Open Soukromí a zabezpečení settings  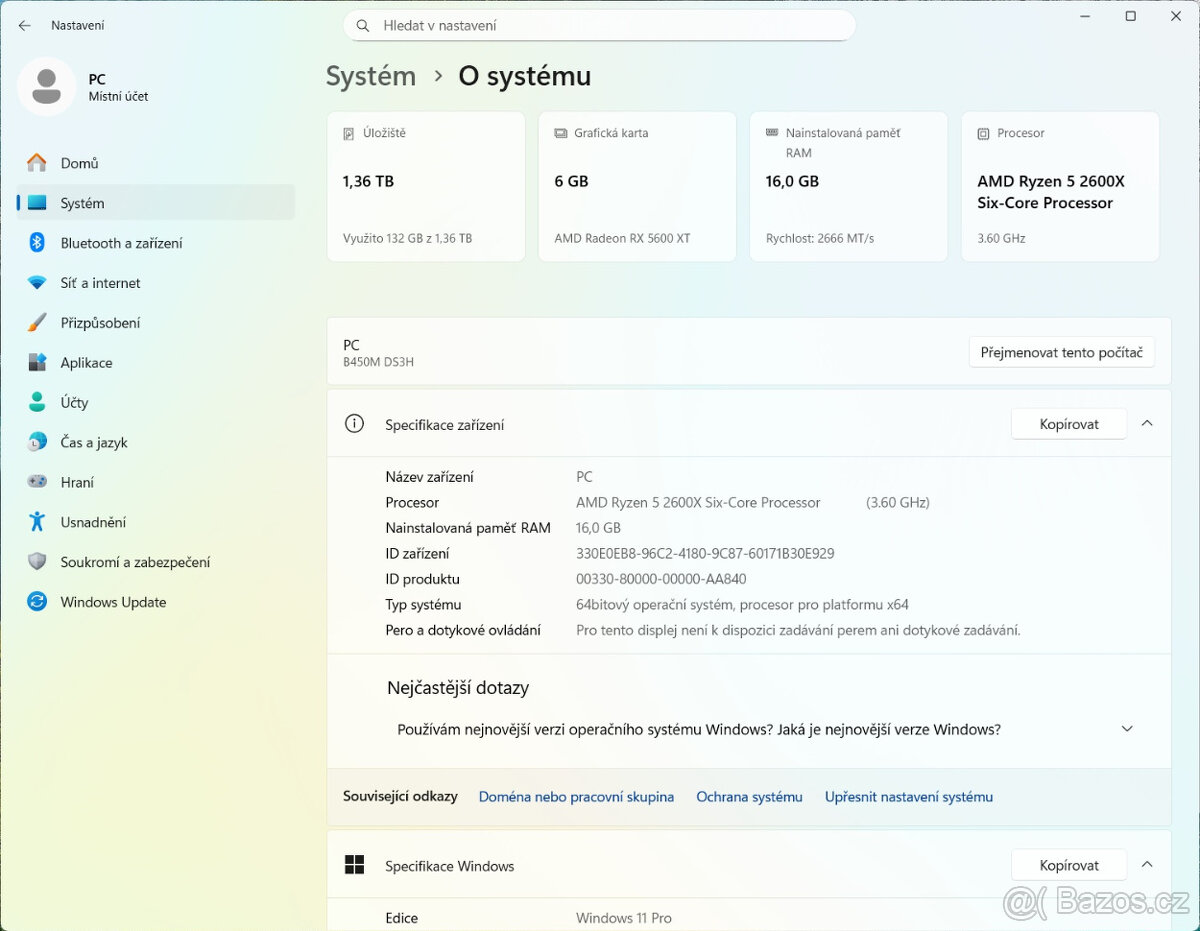135,562
